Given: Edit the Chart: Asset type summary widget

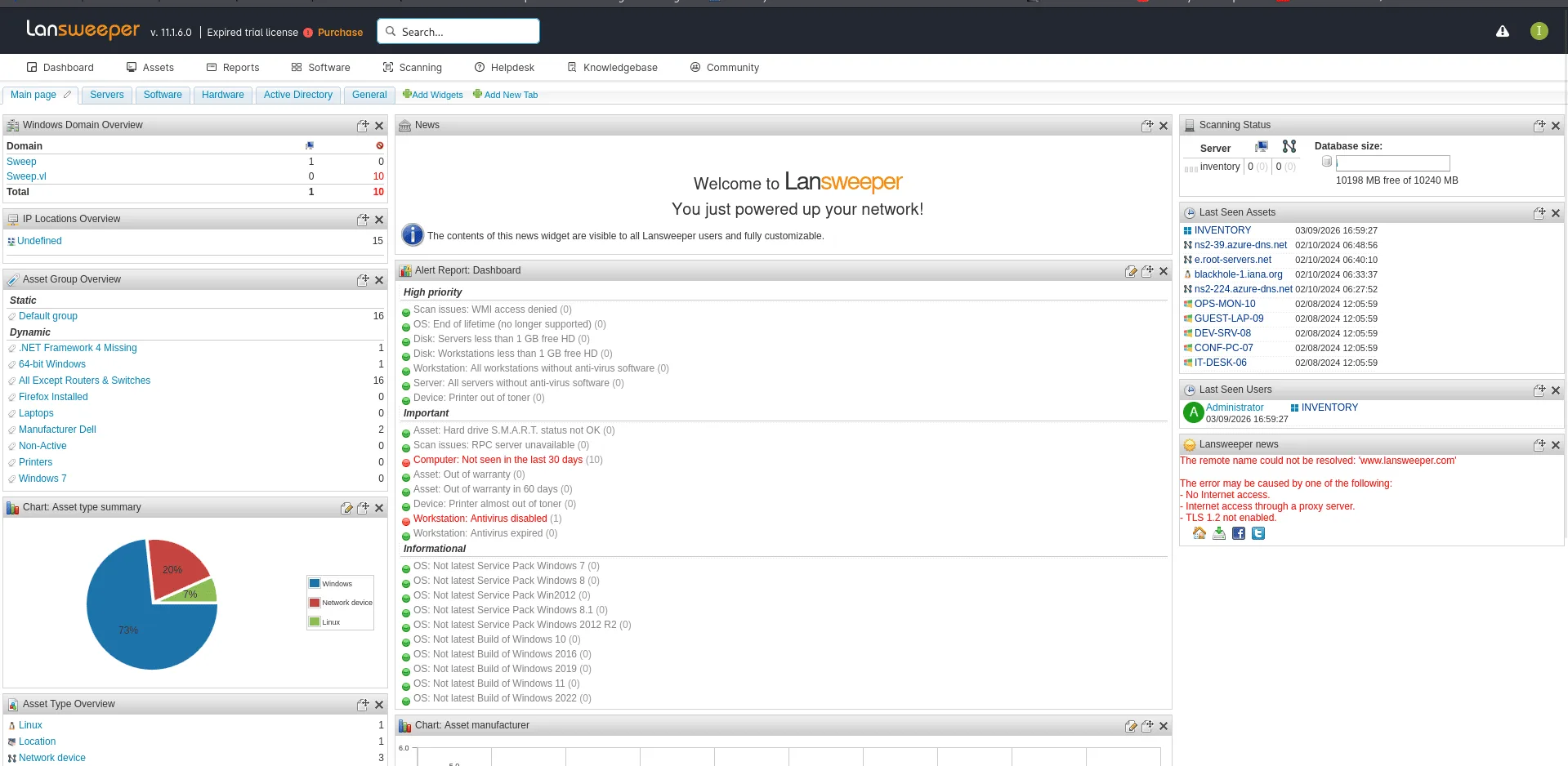Looking at the screenshot, I should point(346,508).
